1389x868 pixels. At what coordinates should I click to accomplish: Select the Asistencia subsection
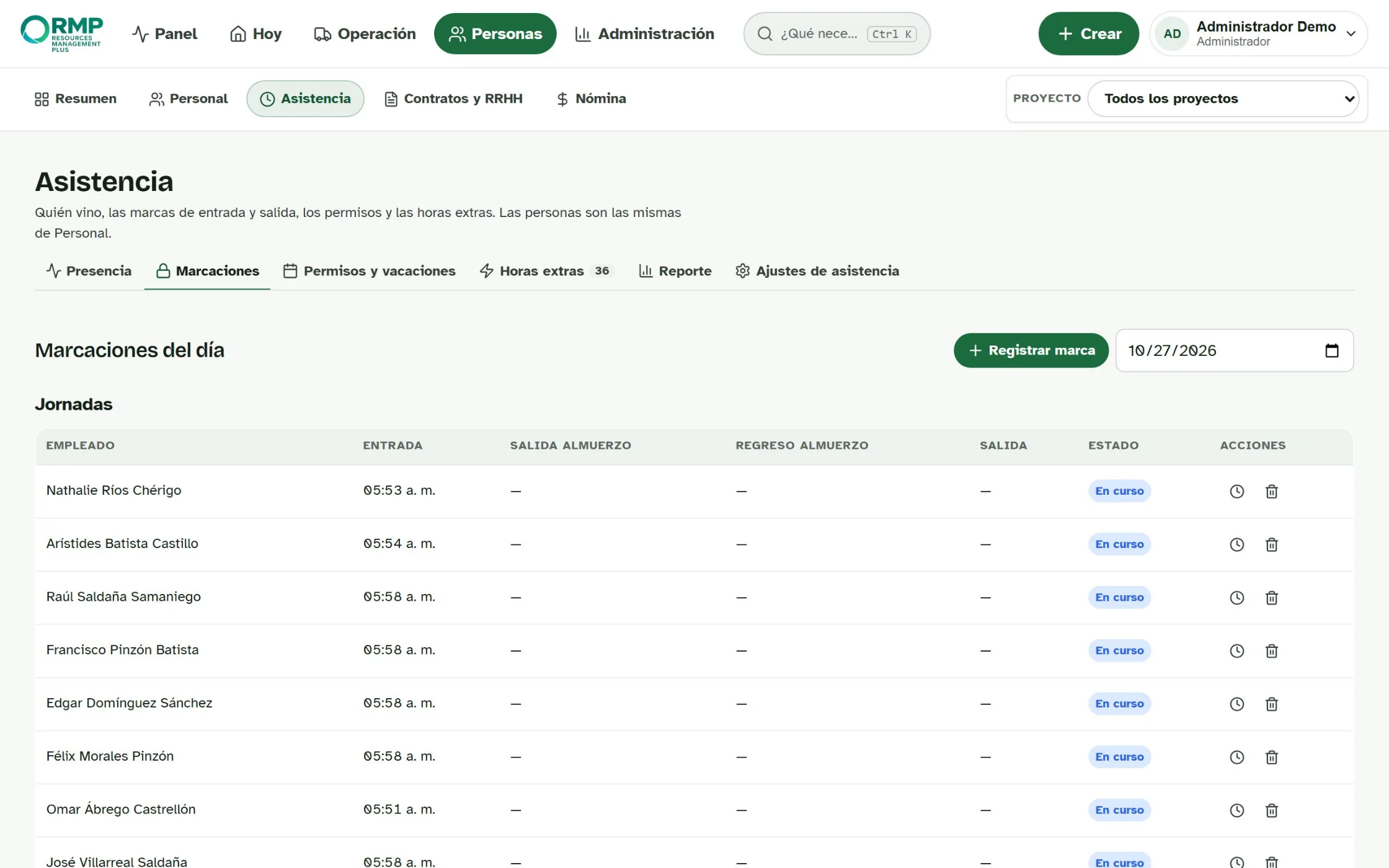click(x=305, y=99)
